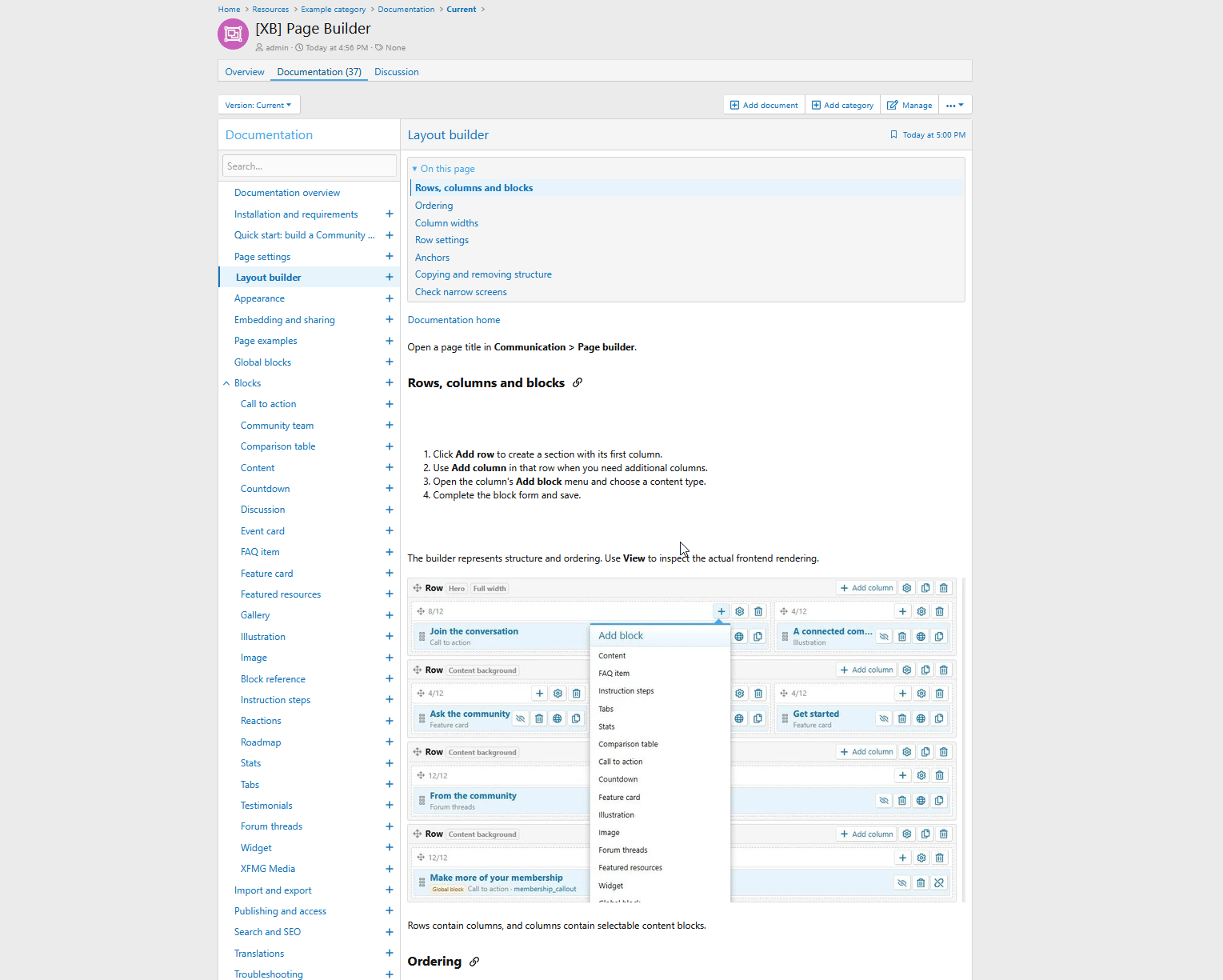Click the plus icon beside FAQ item
Image resolution: width=1223 pixels, height=980 pixels.
[x=390, y=552]
